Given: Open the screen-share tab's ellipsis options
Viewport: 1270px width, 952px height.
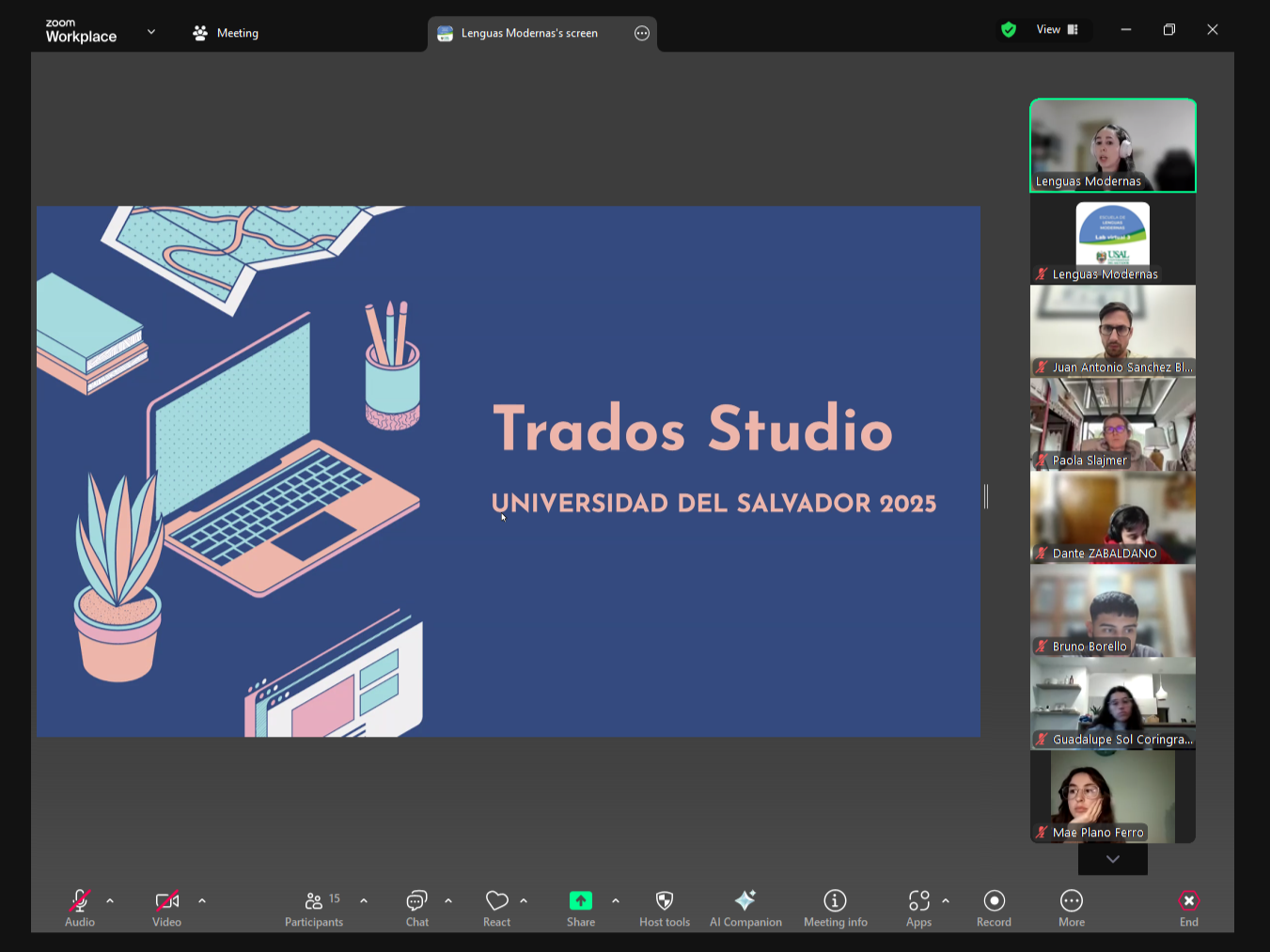Looking at the screenshot, I should 642,33.
